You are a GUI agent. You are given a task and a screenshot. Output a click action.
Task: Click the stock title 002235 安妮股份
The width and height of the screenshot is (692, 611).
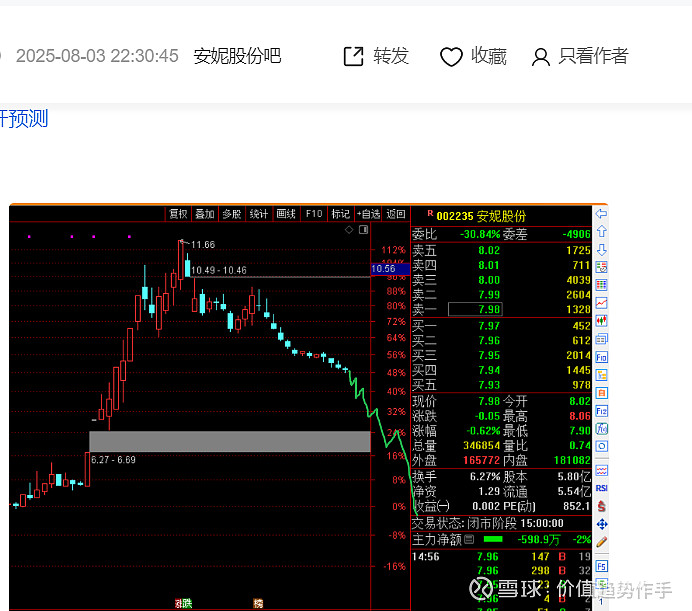481,216
